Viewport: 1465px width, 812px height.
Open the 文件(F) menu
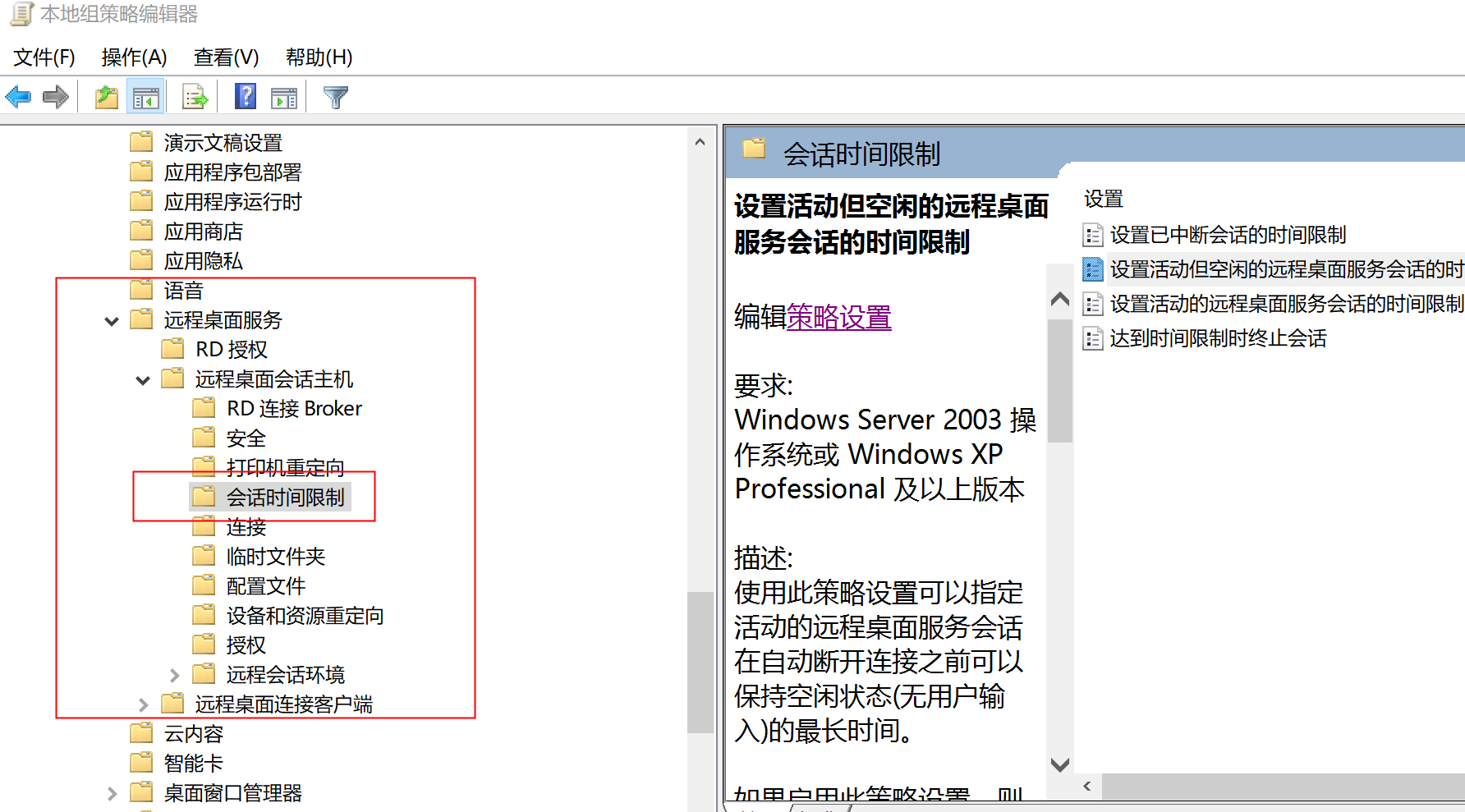[44, 57]
